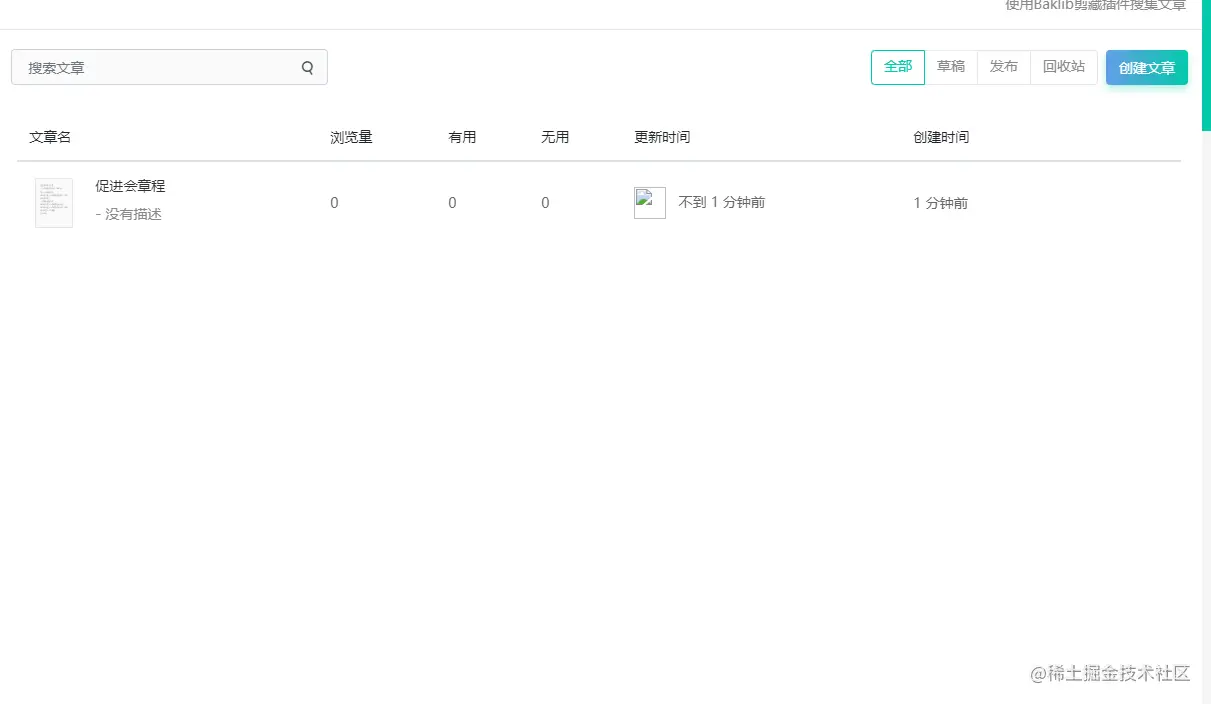Click the 0 value under 无用
The height and width of the screenshot is (704, 1211).
(x=545, y=203)
